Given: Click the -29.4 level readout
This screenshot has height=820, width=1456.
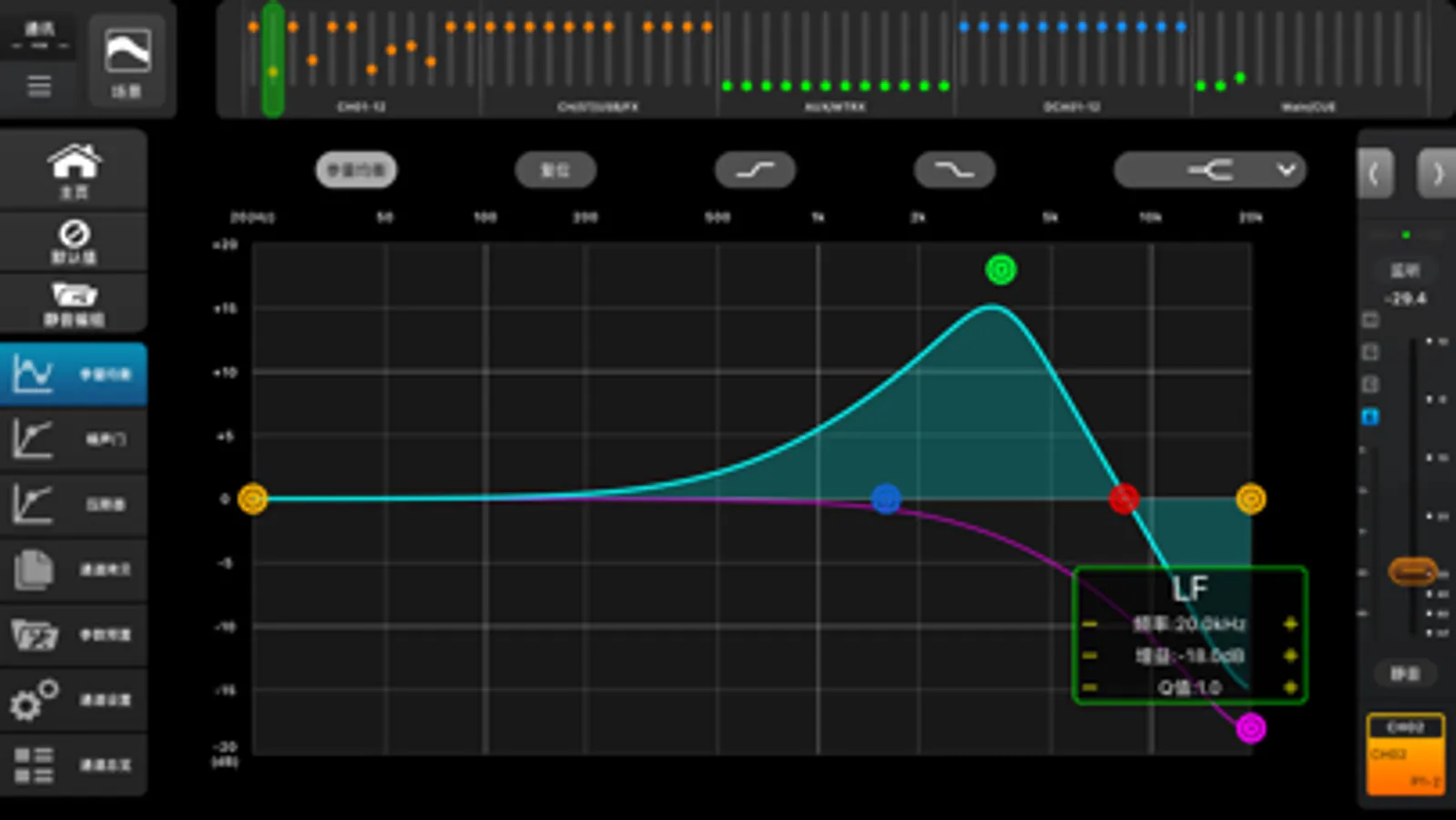Looking at the screenshot, I should click(x=1405, y=298).
